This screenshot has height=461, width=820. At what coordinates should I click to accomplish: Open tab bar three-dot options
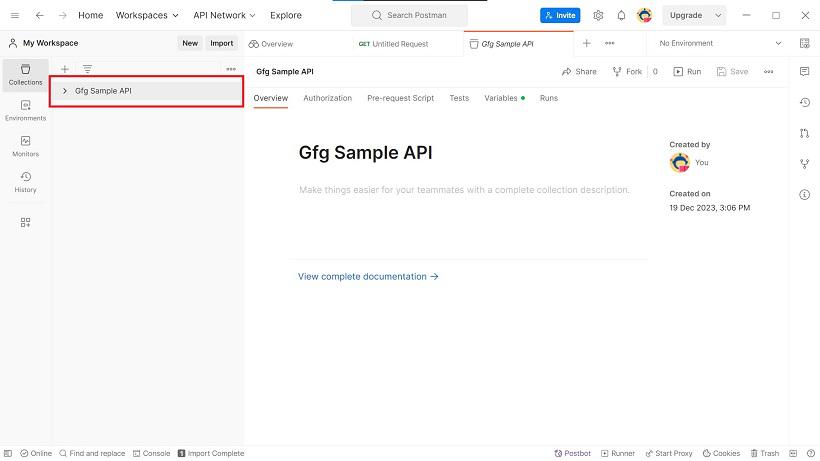[x=610, y=43]
